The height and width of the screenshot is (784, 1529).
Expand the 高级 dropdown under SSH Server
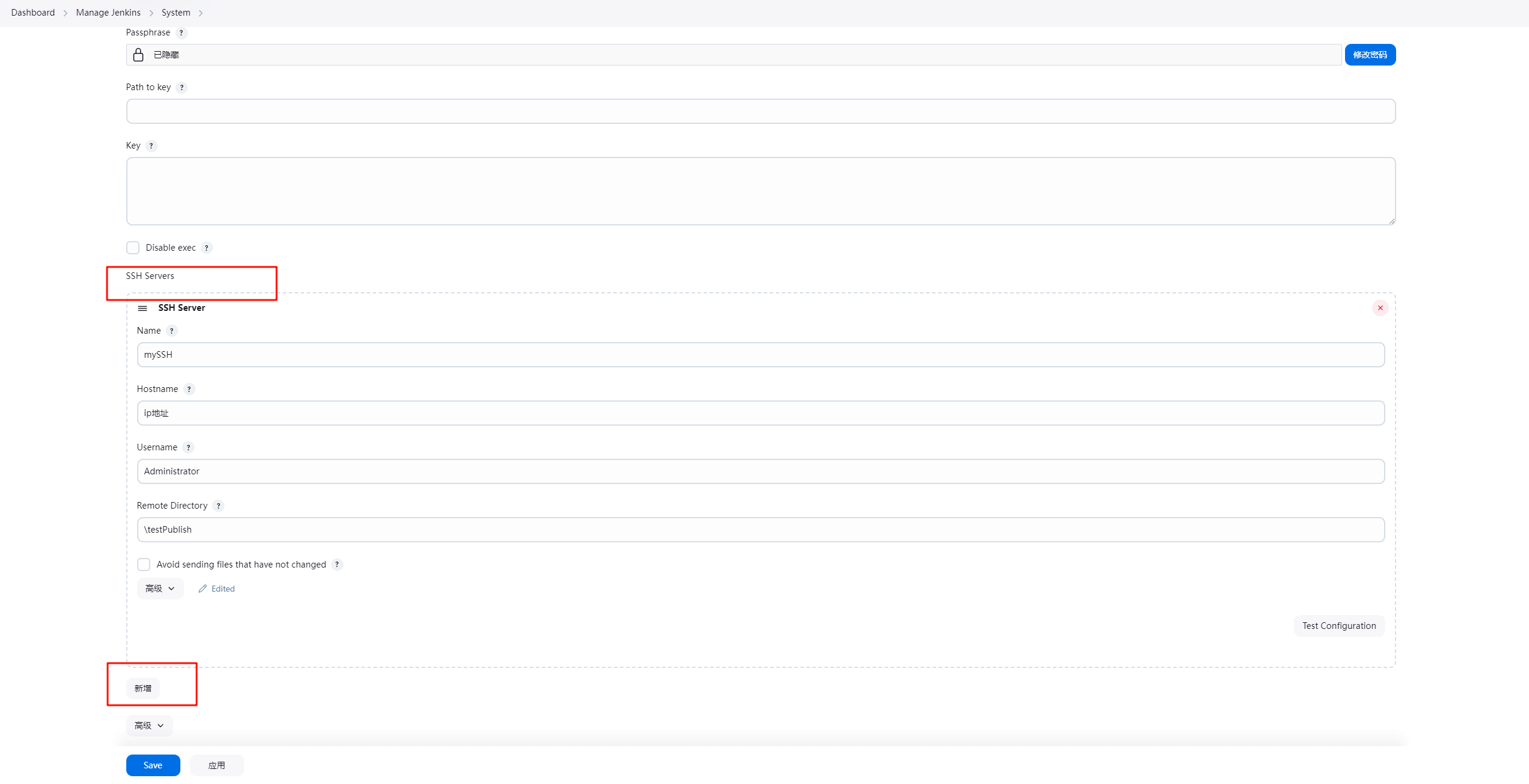158,588
